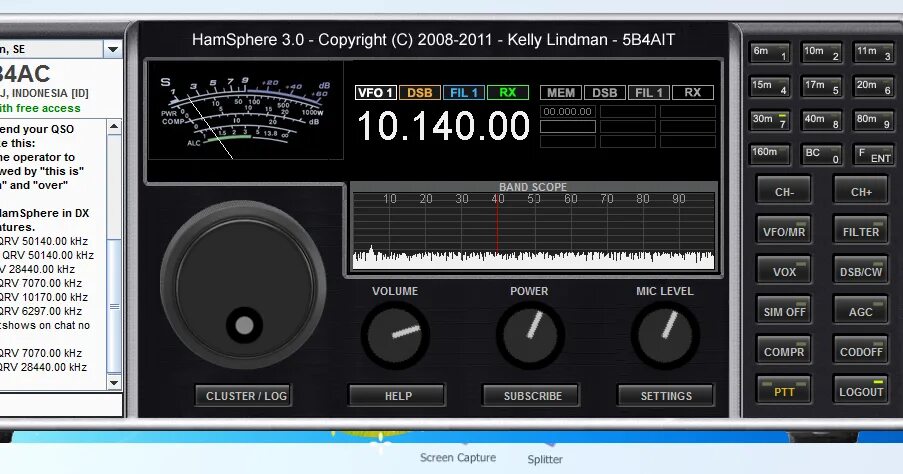Choose the 40m band button

(821, 121)
